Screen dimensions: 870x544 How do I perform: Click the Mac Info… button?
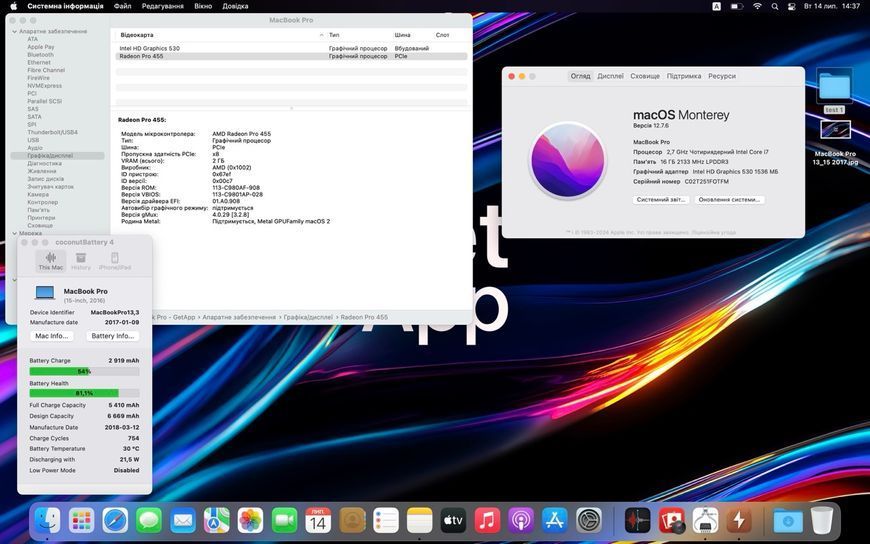click(x=52, y=336)
